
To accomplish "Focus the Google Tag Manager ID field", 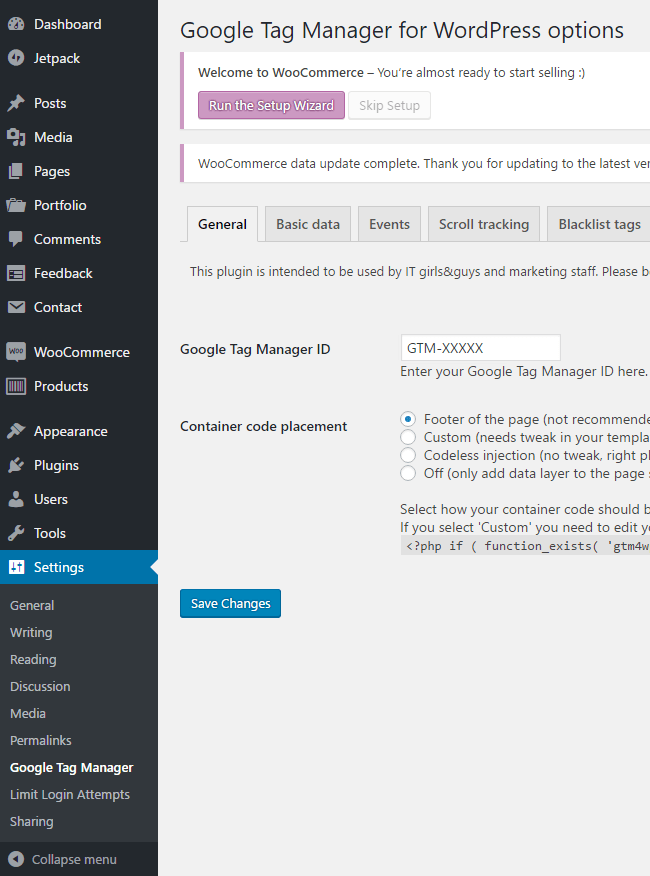I will tap(481, 348).
